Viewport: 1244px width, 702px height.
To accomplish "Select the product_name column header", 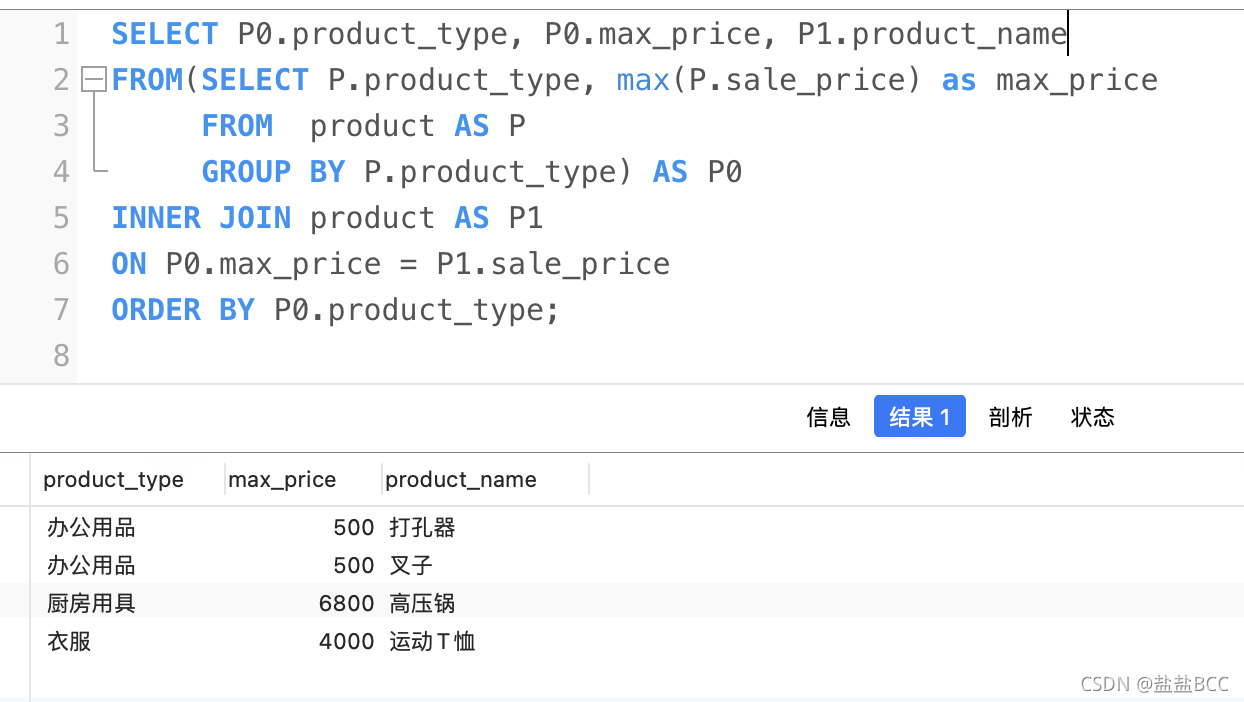I will [x=461, y=480].
